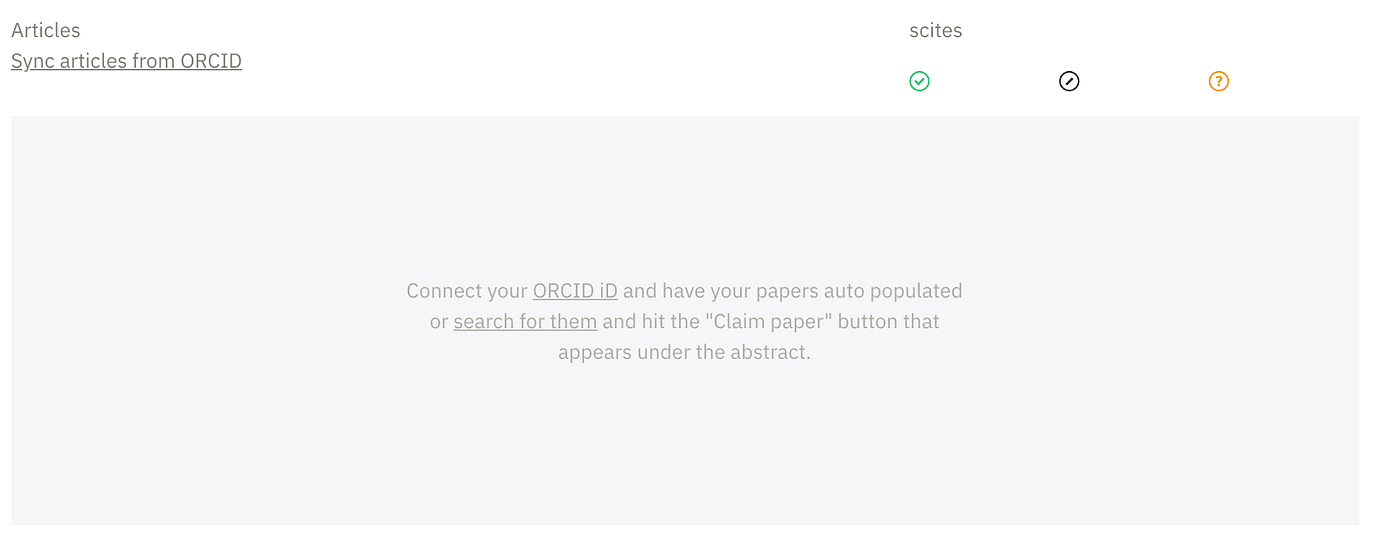Select the supporting scites column icon
The image size is (1400, 548).
[x=920, y=82]
